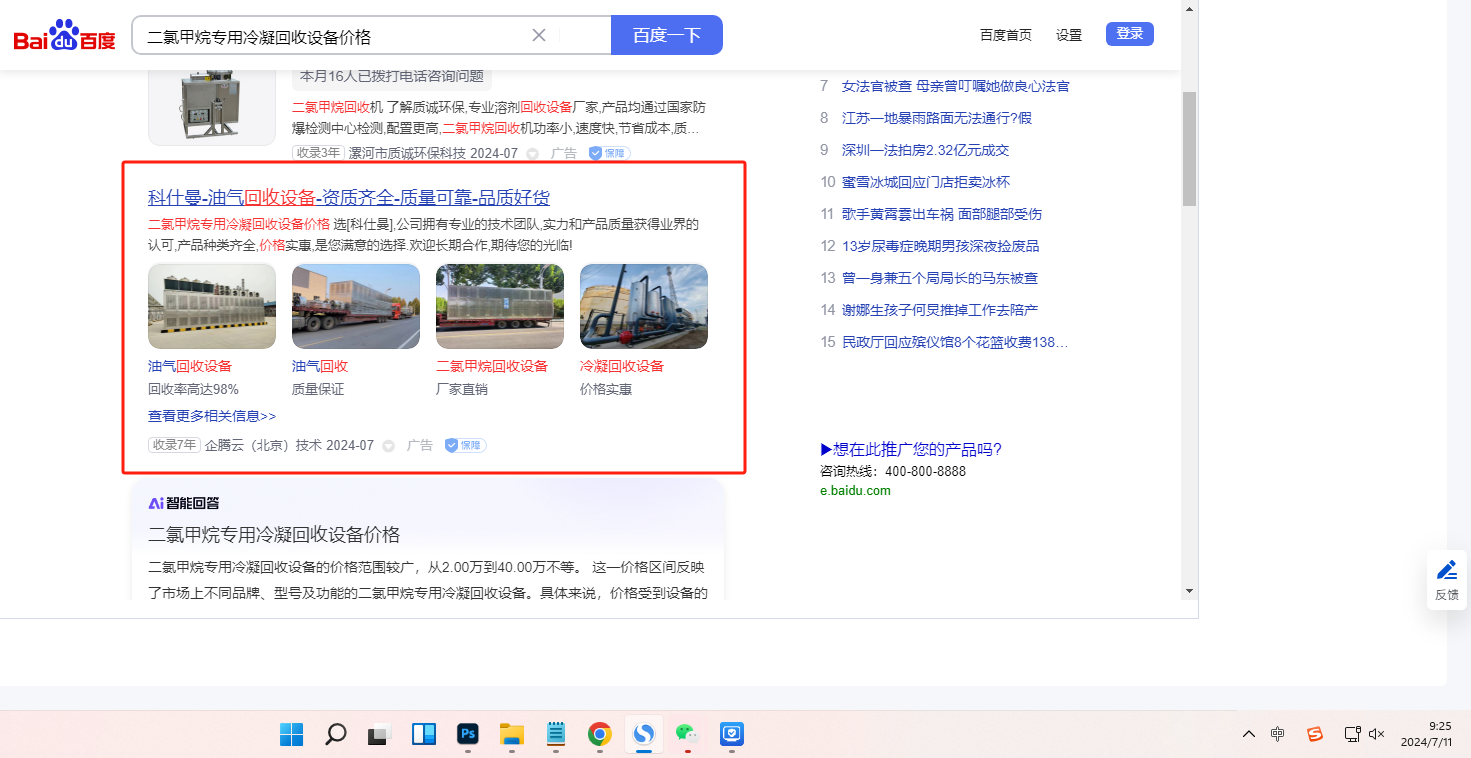Open WeChat from the taskbar
The height and width of the screenshot is (758, 1471).
click(x=686, y=734)
